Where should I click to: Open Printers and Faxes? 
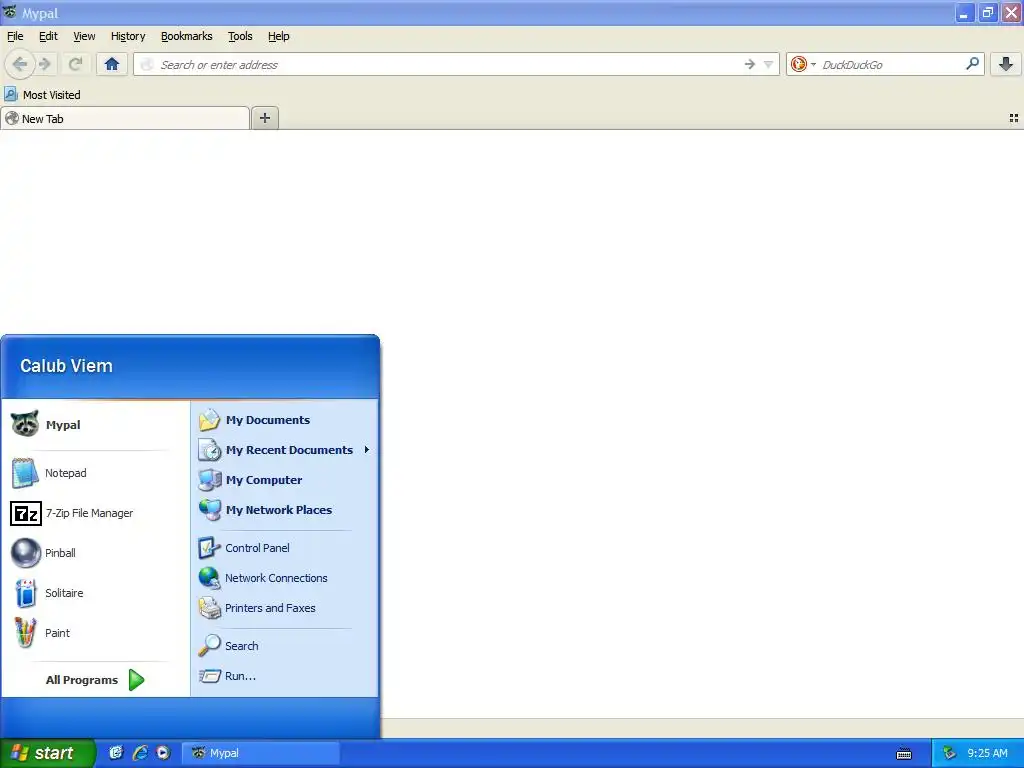point(284,608)
